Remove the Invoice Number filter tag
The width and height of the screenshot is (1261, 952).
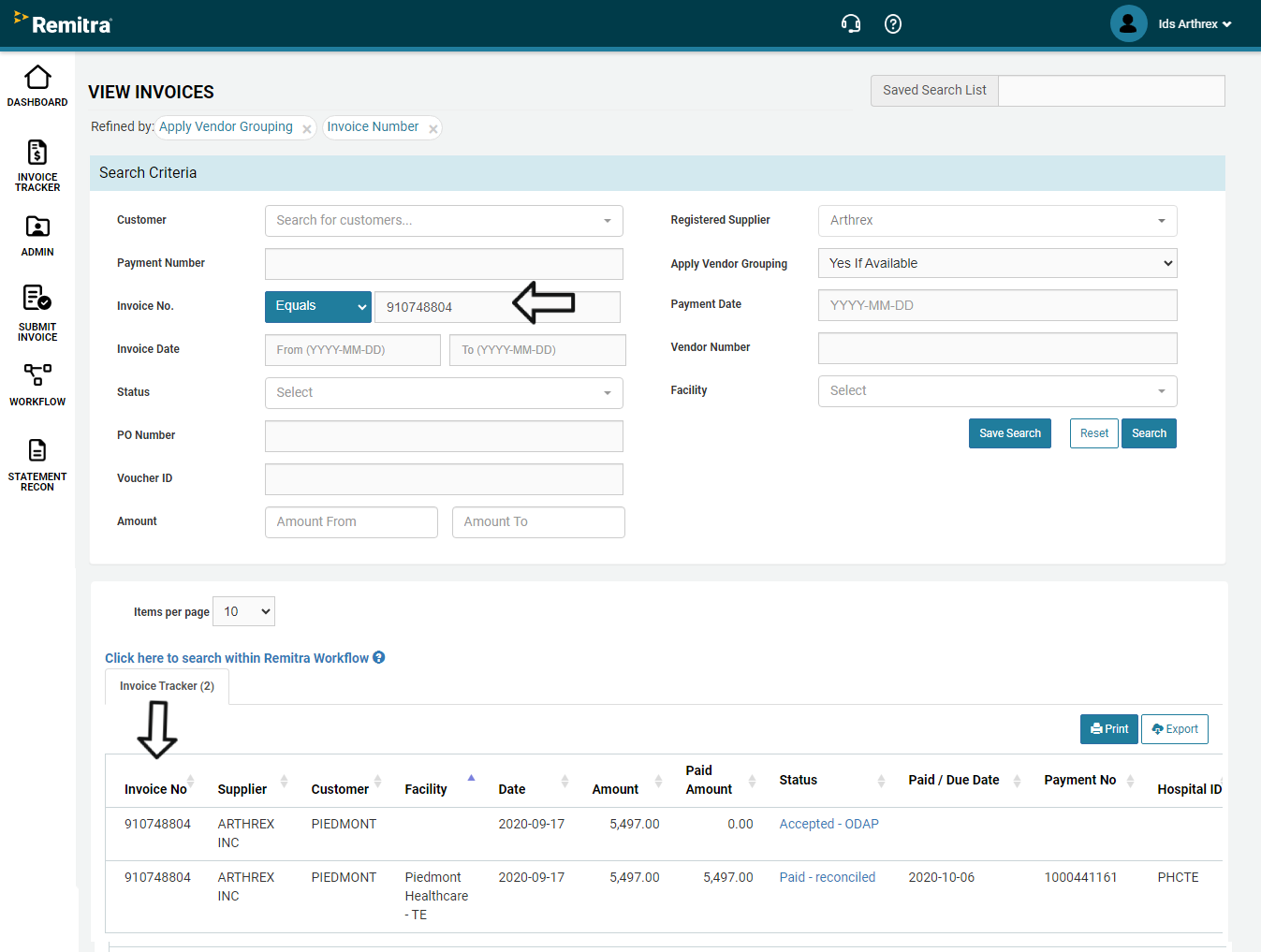433,129
